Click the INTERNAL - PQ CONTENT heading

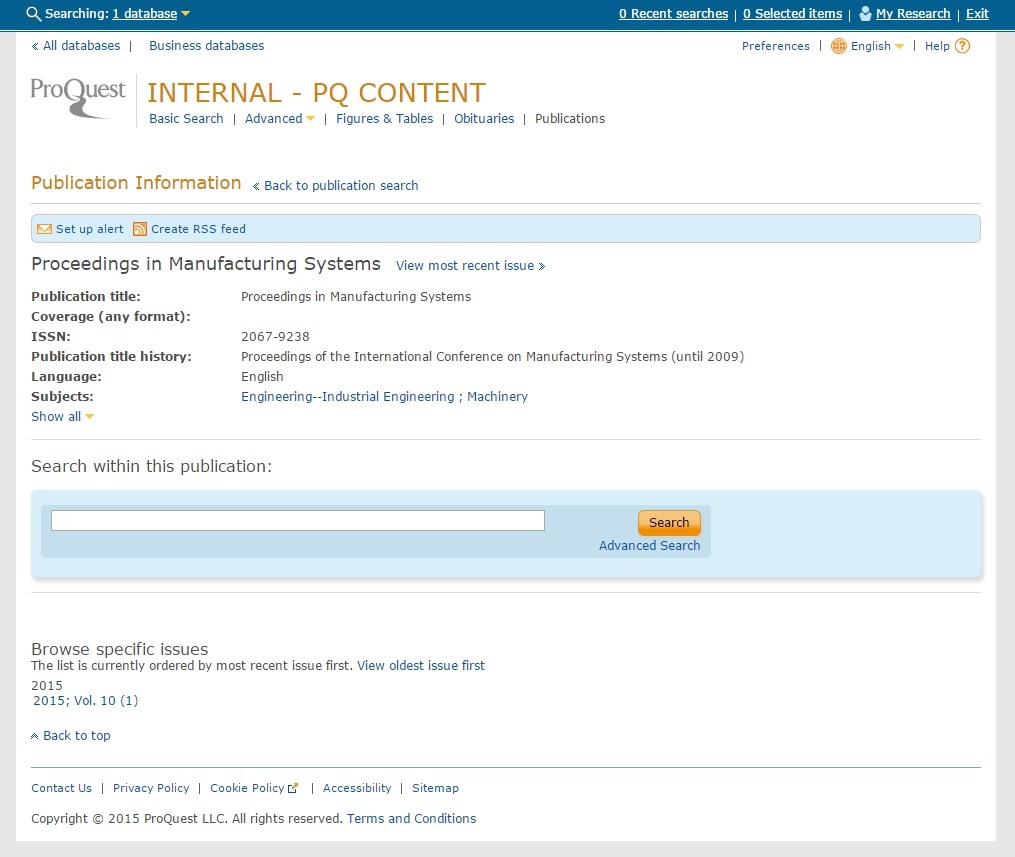coord(316,93)
